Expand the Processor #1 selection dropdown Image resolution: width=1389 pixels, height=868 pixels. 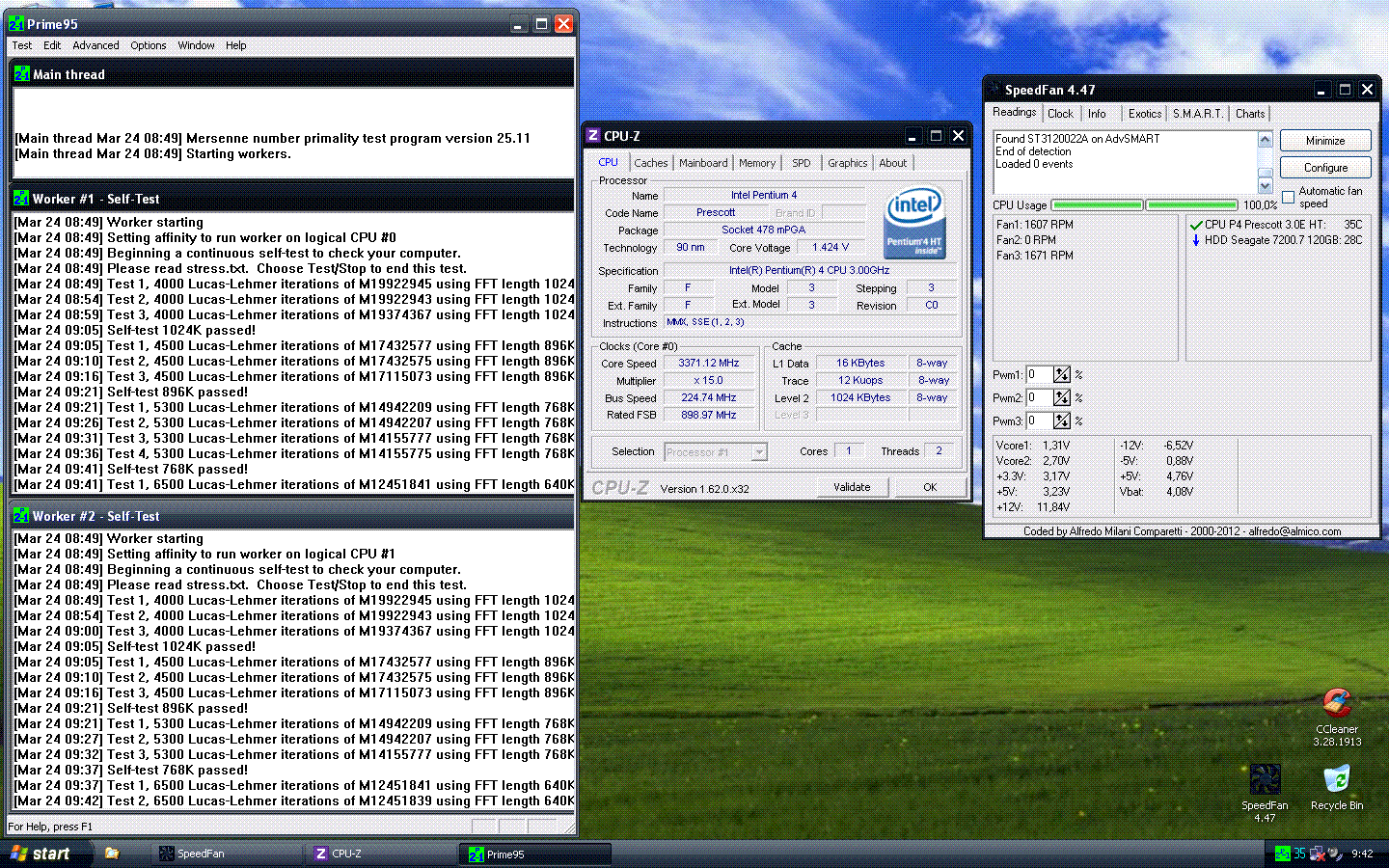[x=759, y=451]
